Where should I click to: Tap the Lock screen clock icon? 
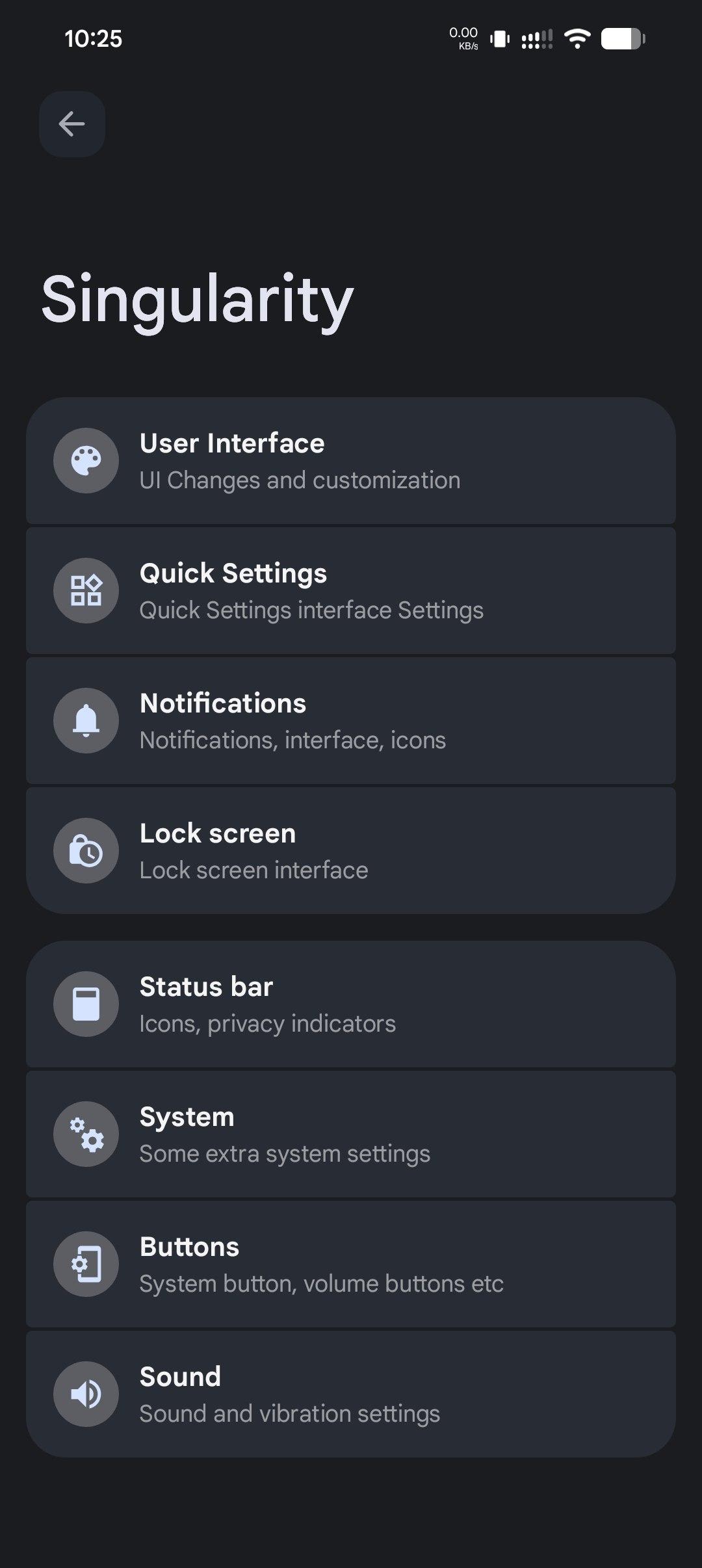pyautogui.click(x=86, y=851)
